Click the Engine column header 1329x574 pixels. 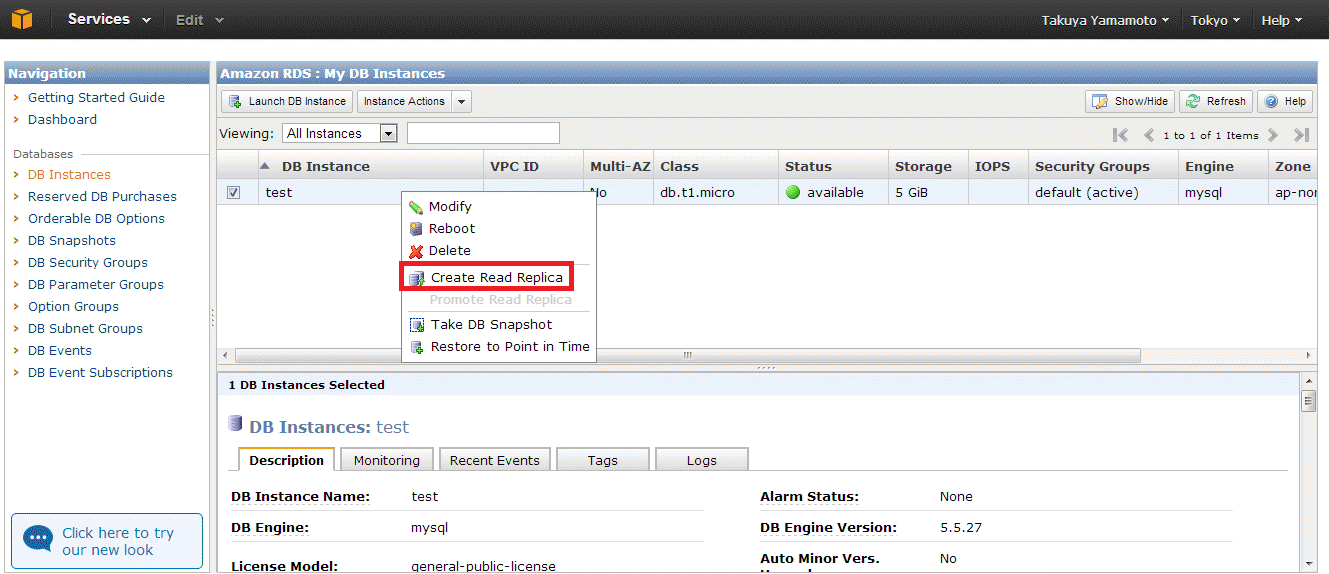pyautogui.click(x=1223, y=166)
